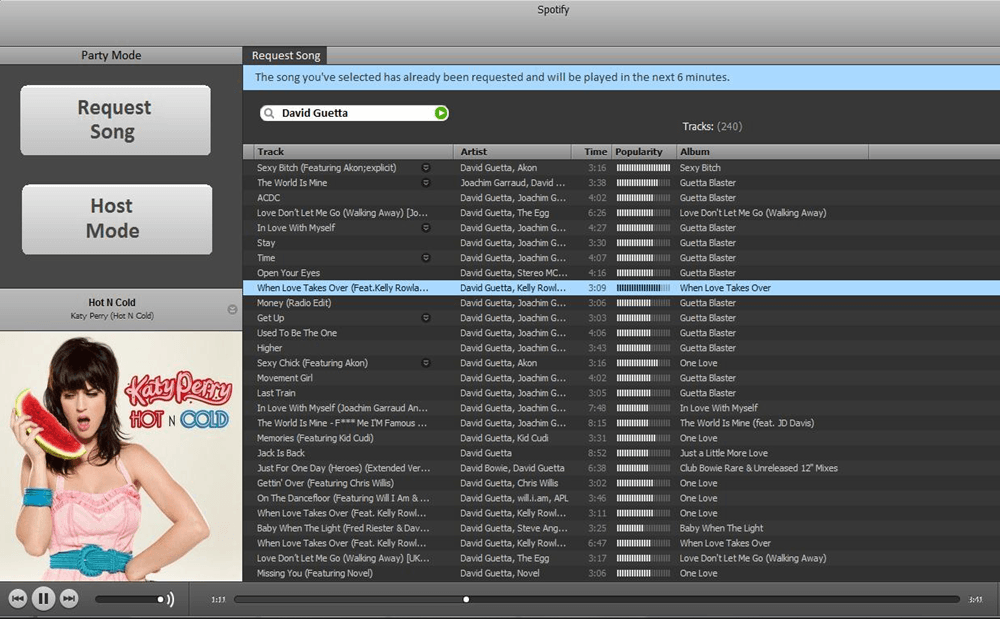Sort by Popularity column header
Image resolution: width=1000 pixels, height=619 pixels.
pos(643,152)
